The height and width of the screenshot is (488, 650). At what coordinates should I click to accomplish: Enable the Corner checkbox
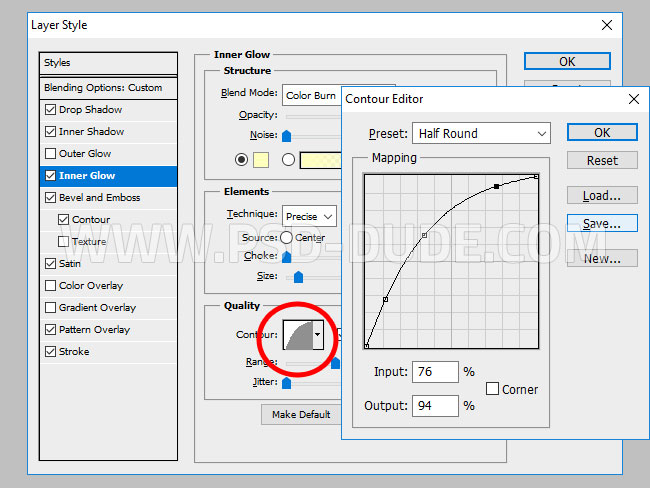[493, 389]
